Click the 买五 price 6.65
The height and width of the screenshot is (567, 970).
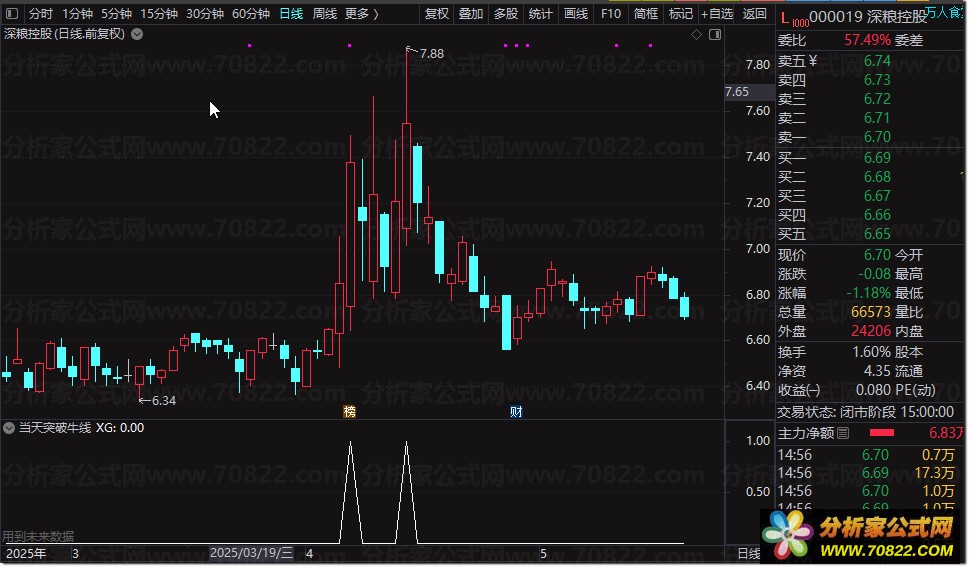click(877, 234)
